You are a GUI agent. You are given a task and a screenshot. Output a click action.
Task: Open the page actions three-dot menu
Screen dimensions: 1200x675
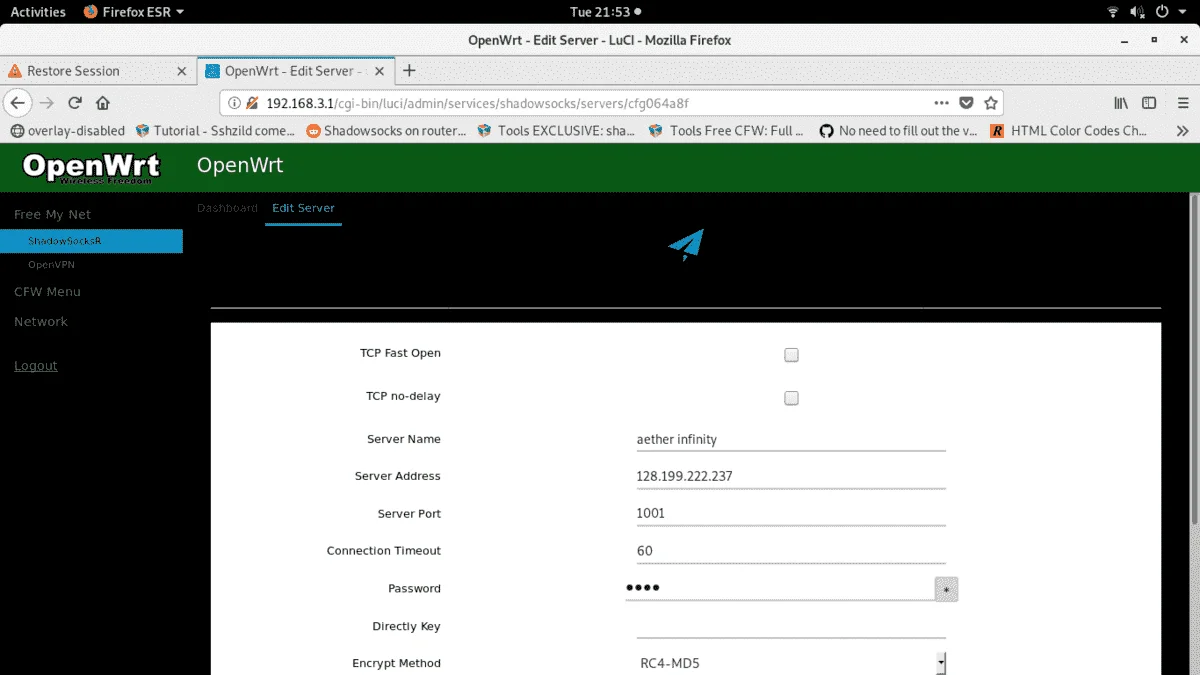click(x=942, y=103)
